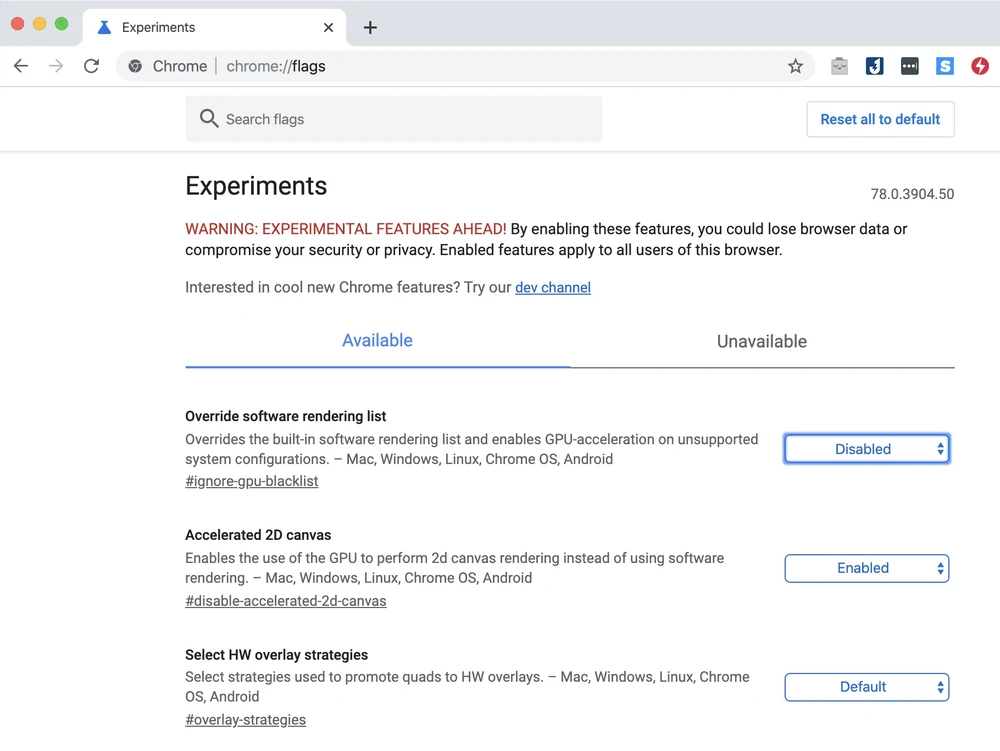
Task: Open Select HW overlay strategies dropdown
Action: click(866, 687)
